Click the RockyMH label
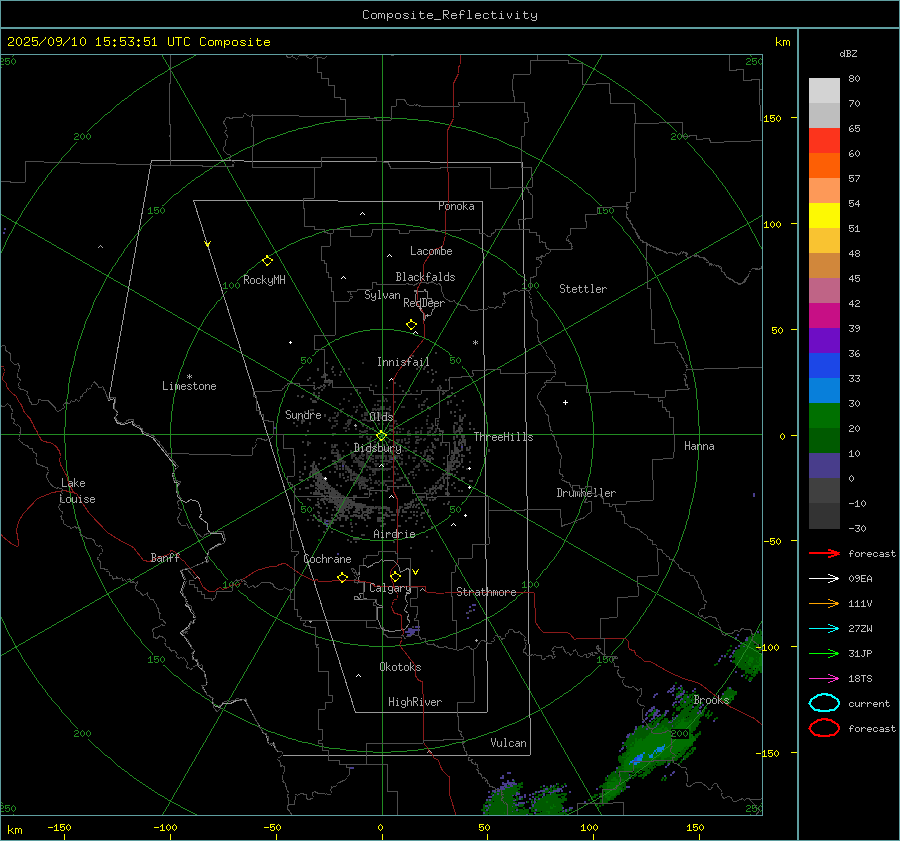The image size is (900, 841). [x=264, y=280]
